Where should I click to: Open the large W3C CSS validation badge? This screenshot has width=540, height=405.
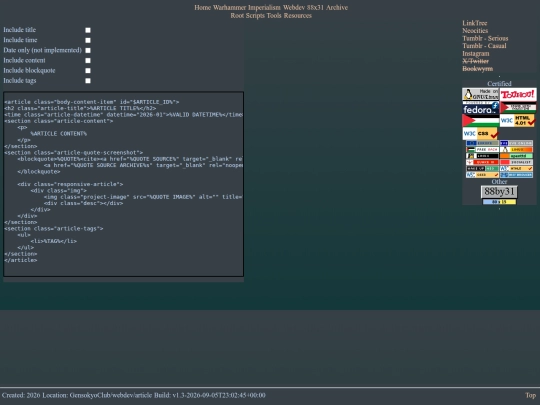pos(480,134)
